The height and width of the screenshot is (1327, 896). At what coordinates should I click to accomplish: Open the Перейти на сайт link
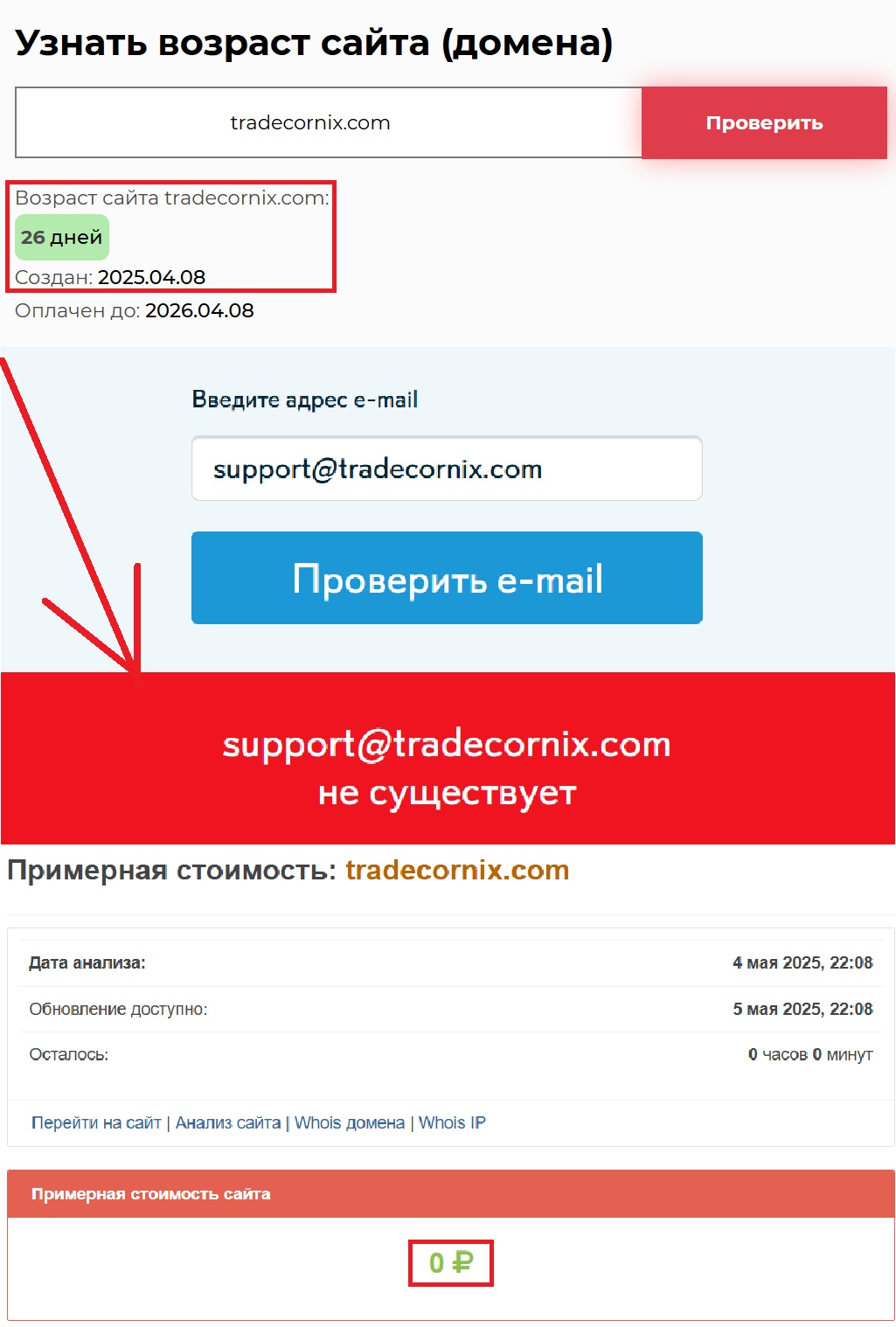click(x=96, y=1122)
